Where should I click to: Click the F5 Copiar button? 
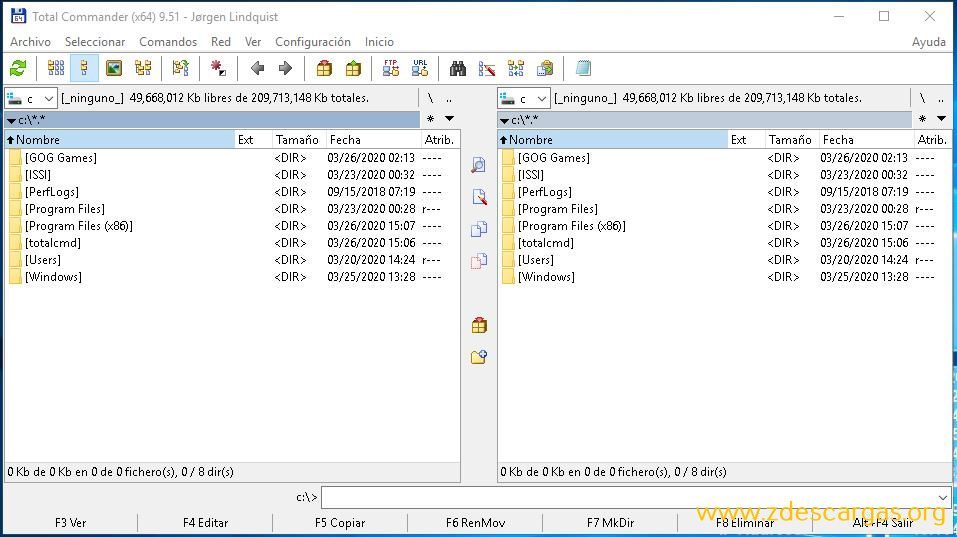point(340,523)
